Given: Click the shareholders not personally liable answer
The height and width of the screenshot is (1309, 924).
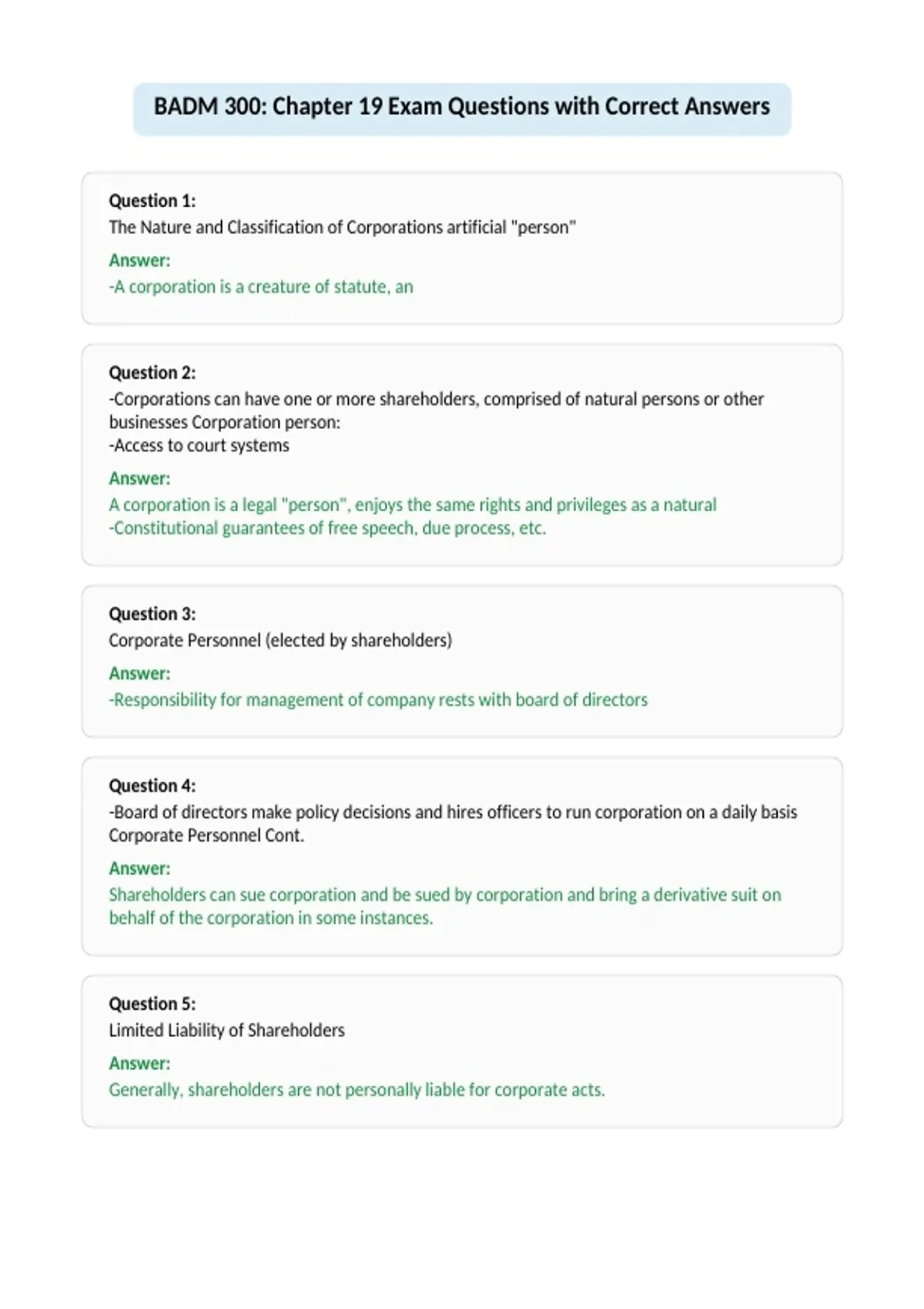Looking at the screenshot, I should (357, 1090).
